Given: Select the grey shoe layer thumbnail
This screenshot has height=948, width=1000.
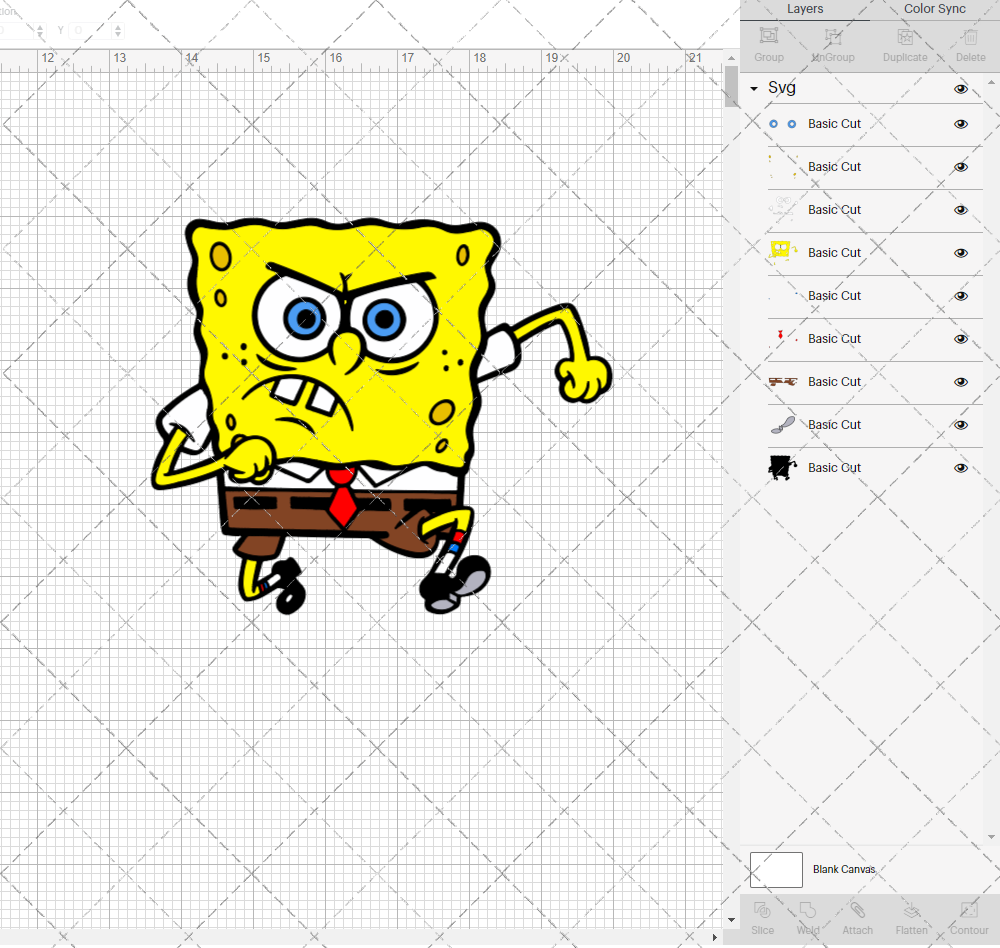Looking at the screenshot, I should (783, 425).
